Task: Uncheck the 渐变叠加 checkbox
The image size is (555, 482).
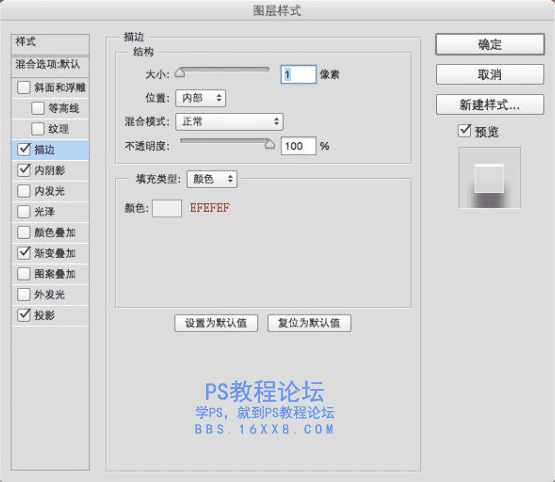Action: [24, 253]
